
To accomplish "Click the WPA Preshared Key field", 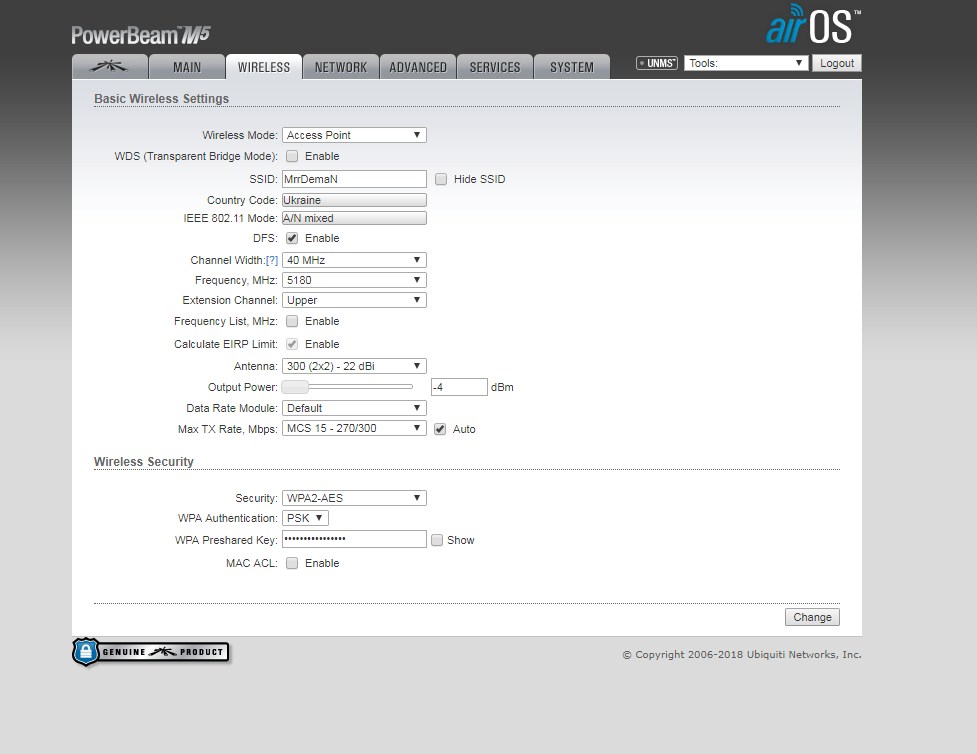I will click(354, 539).
